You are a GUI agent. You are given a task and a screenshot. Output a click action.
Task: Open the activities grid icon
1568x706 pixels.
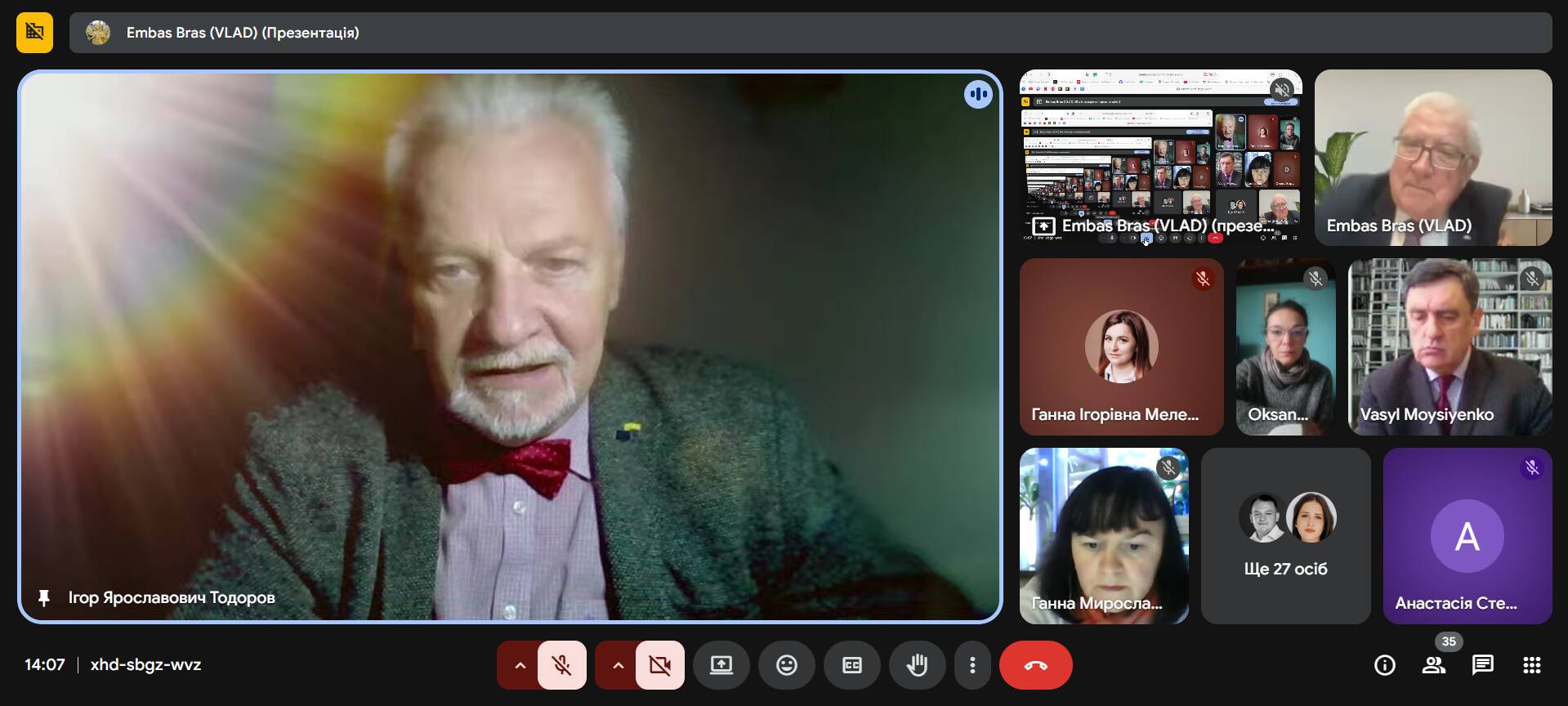[1531, 665]
